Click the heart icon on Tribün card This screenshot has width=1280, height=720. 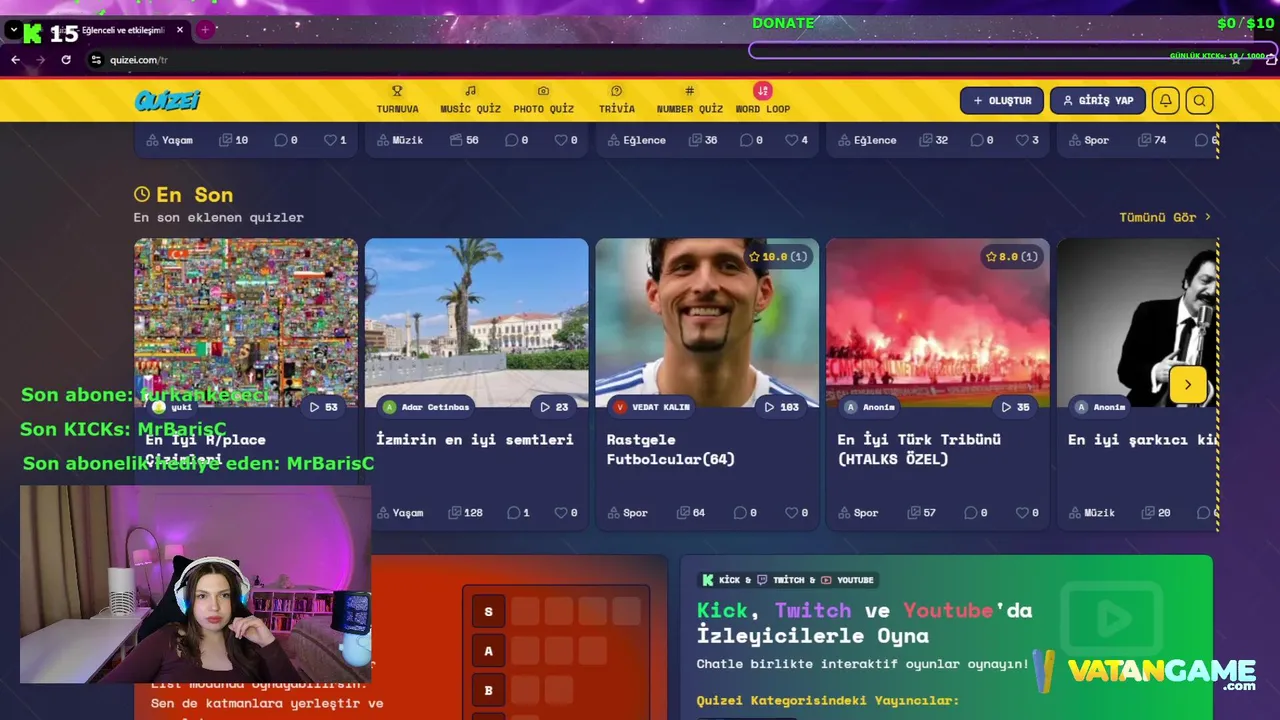(1022, 513)
